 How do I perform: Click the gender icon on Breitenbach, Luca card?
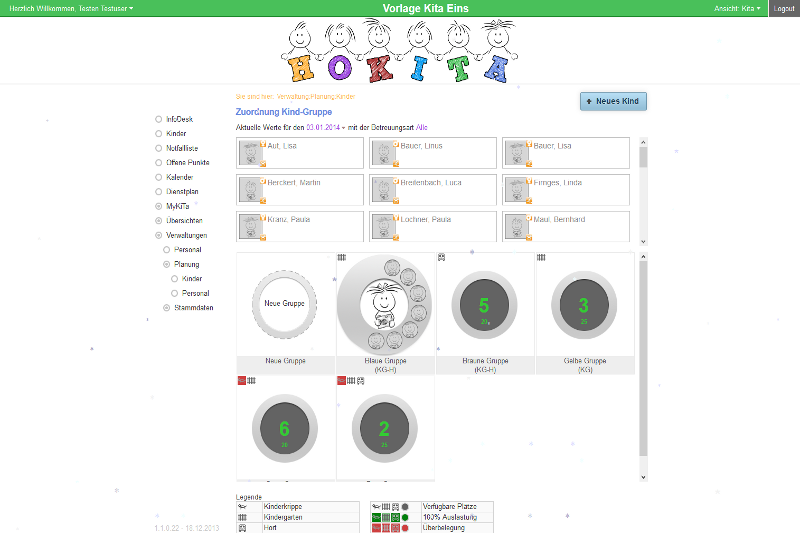click(x=396, y=181)
